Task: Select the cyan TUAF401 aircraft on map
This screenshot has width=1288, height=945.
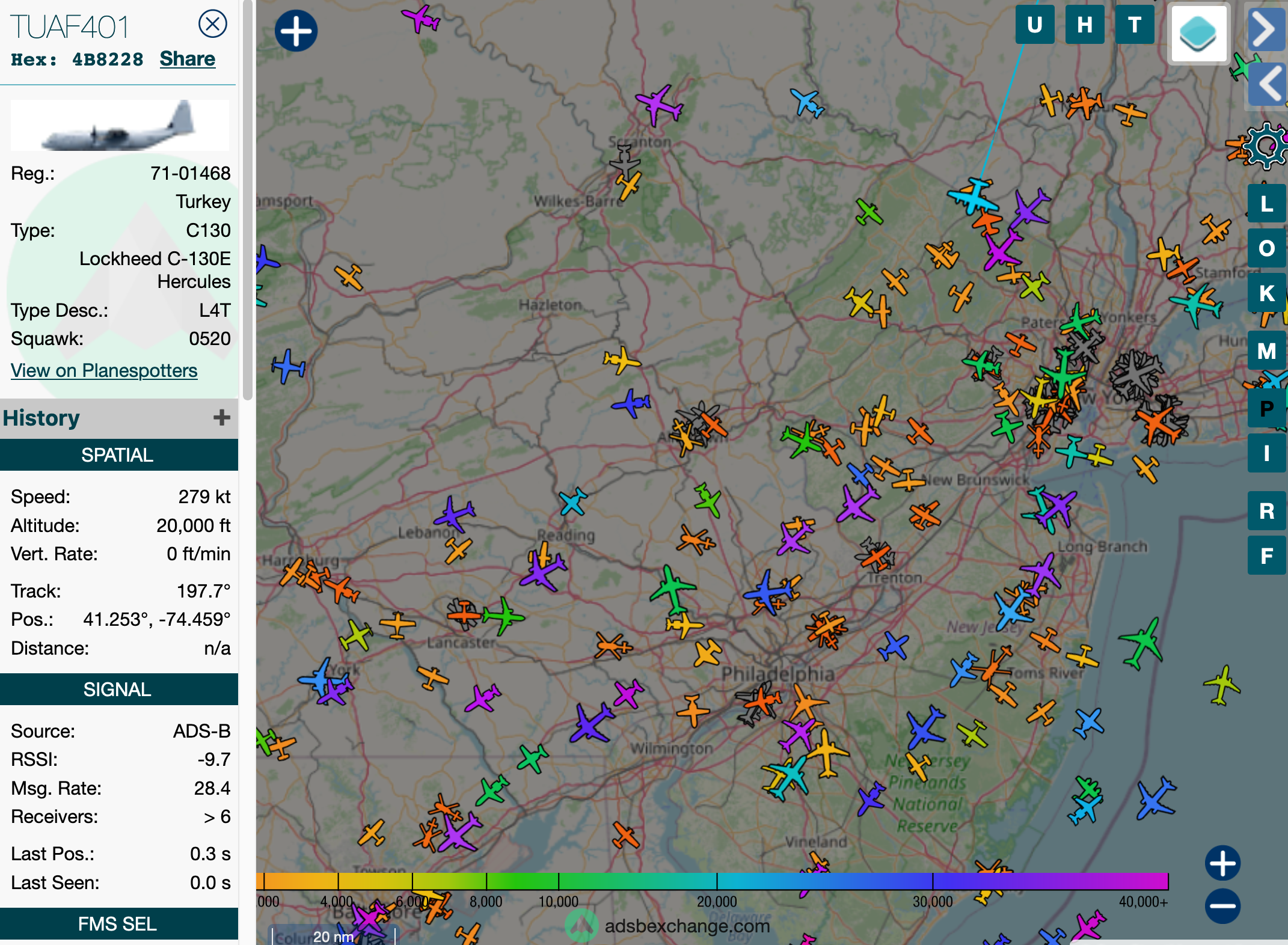Action: pyautogui.click(x=973, y=197)
